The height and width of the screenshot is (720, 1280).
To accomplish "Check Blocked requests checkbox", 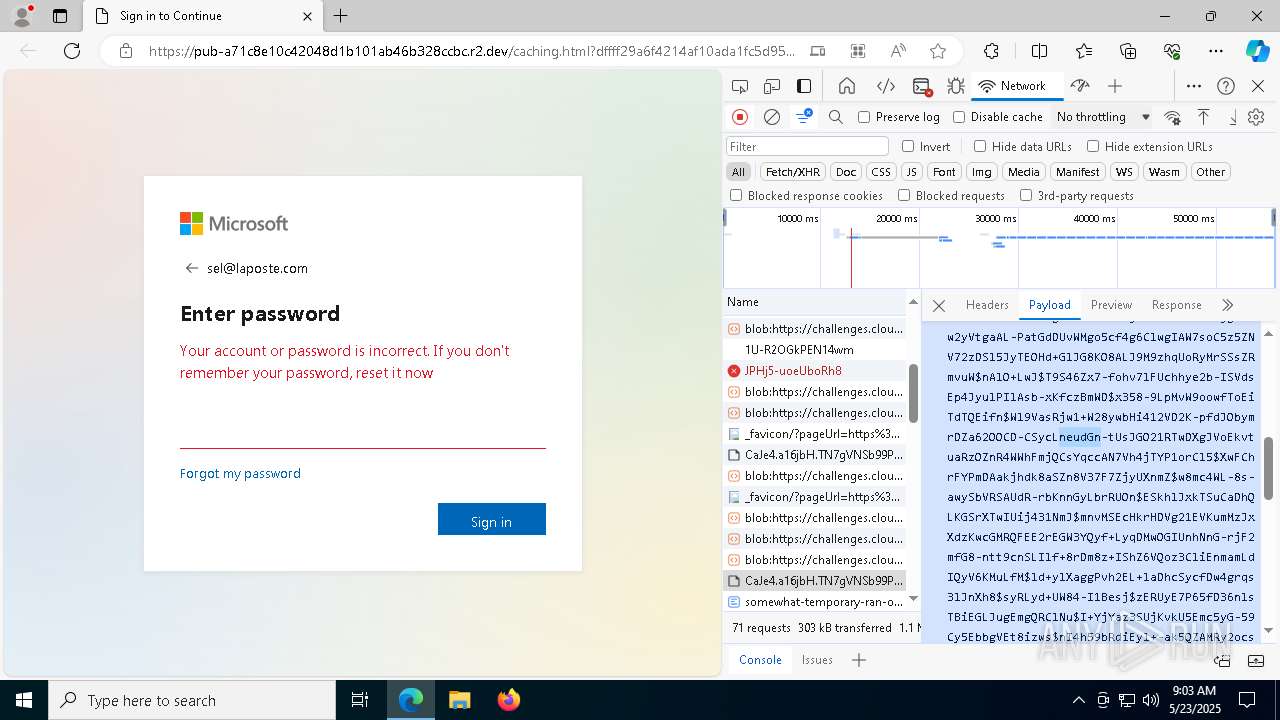I will pos(904,195).
